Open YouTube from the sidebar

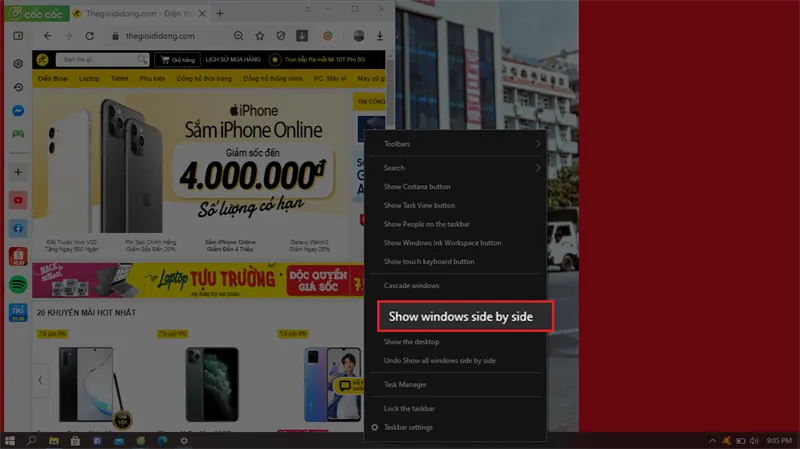[x=18, y=201]
